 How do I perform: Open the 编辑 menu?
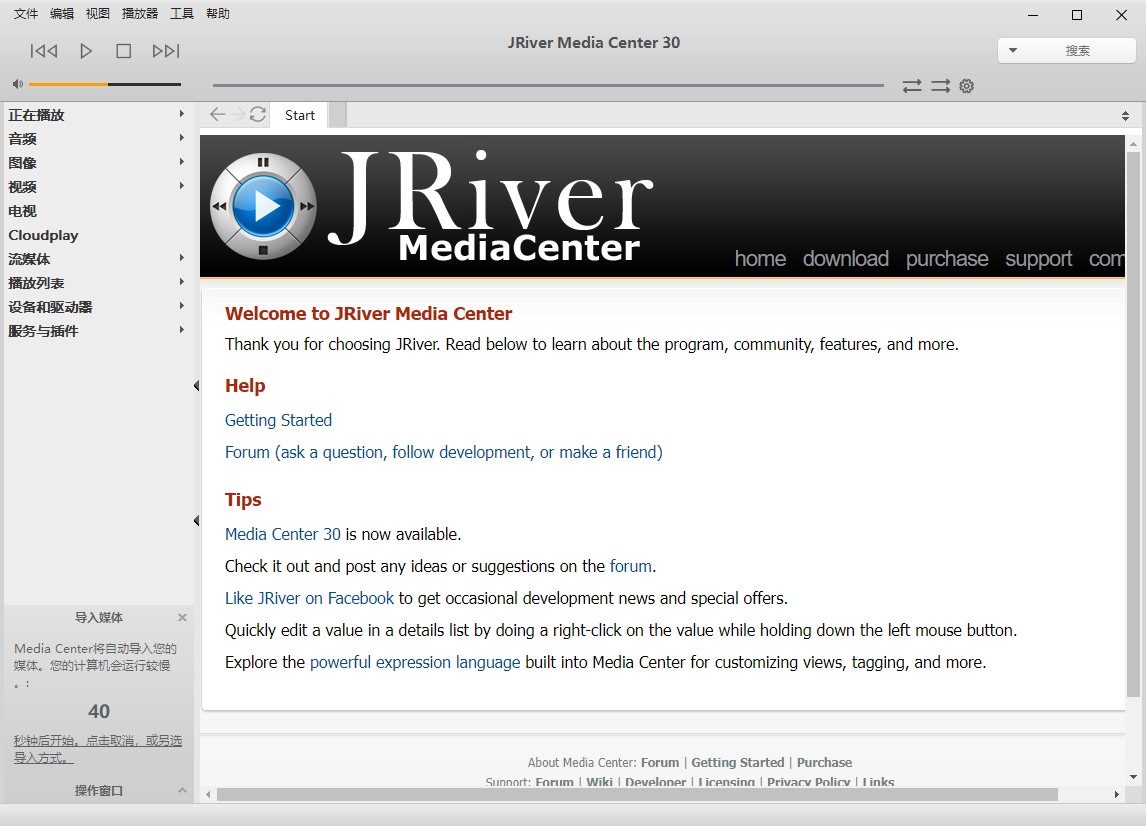[61, 14]
